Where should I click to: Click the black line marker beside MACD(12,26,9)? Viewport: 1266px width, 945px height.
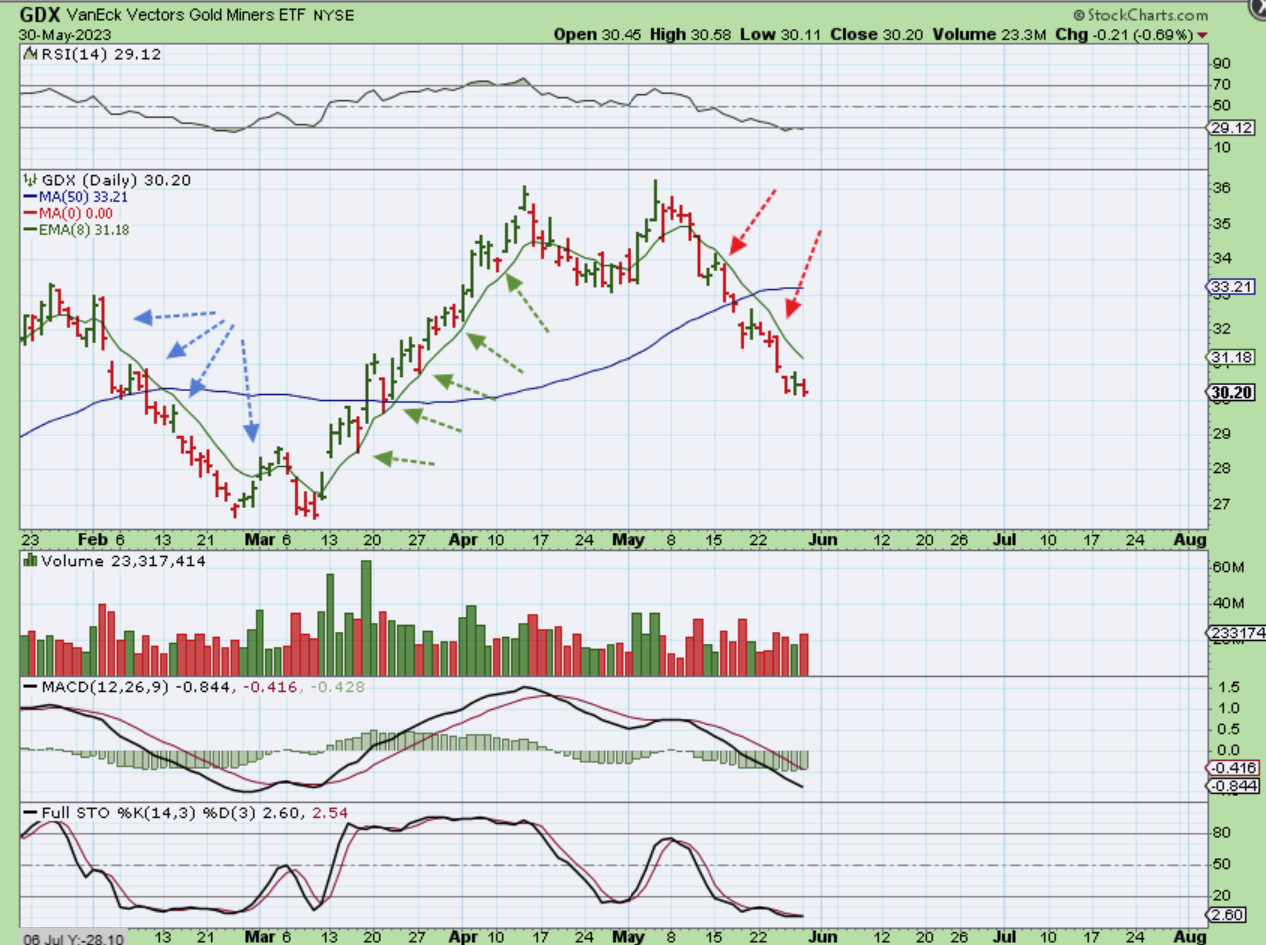click(x=28, y=688)
